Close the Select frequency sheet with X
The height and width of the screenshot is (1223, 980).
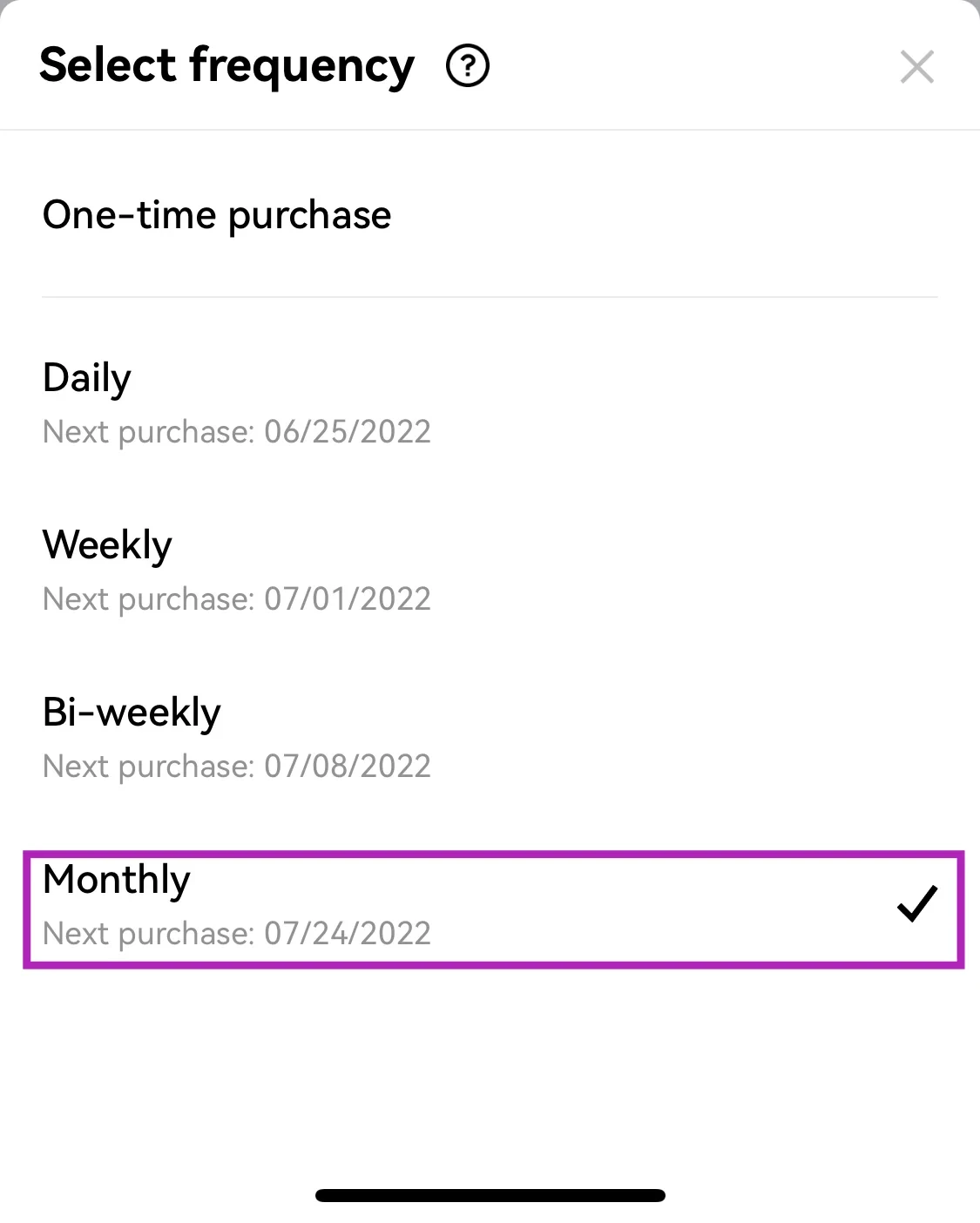coord(917,67)
